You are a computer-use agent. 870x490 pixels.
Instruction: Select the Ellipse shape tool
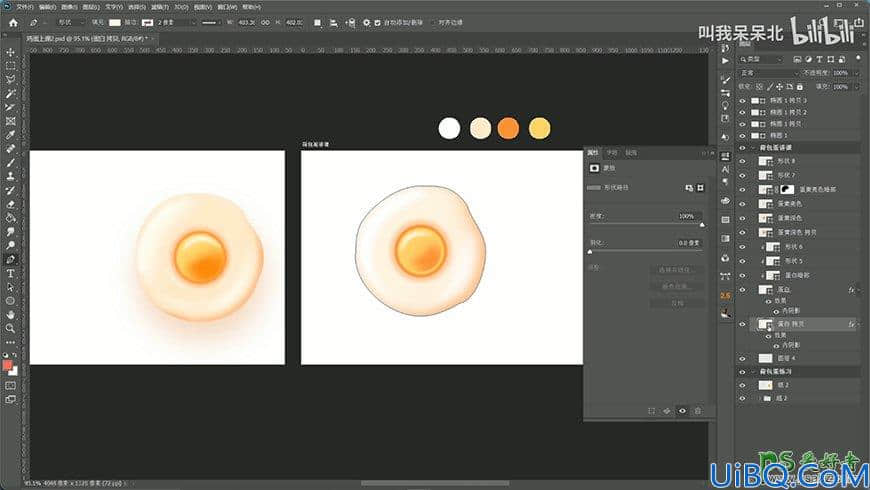[x=11, y=301]
